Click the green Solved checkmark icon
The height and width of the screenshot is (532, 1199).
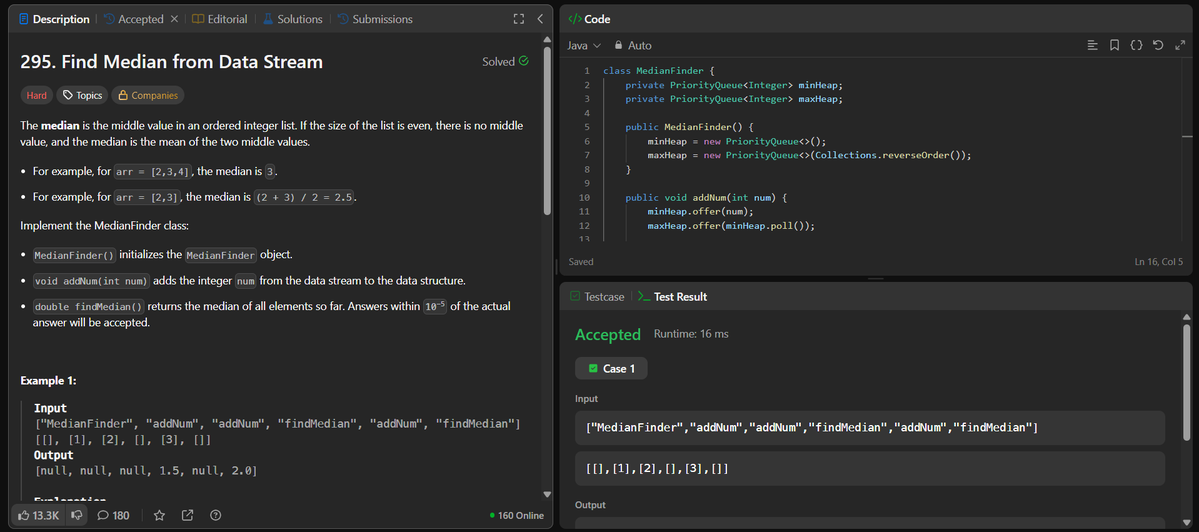tap(524, 61)
